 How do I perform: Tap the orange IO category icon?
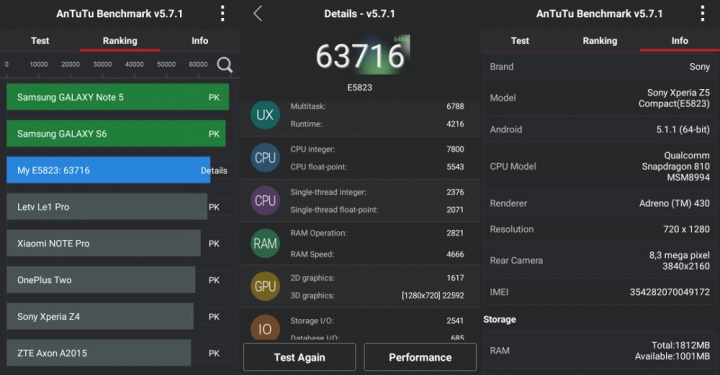pos(265,328)
